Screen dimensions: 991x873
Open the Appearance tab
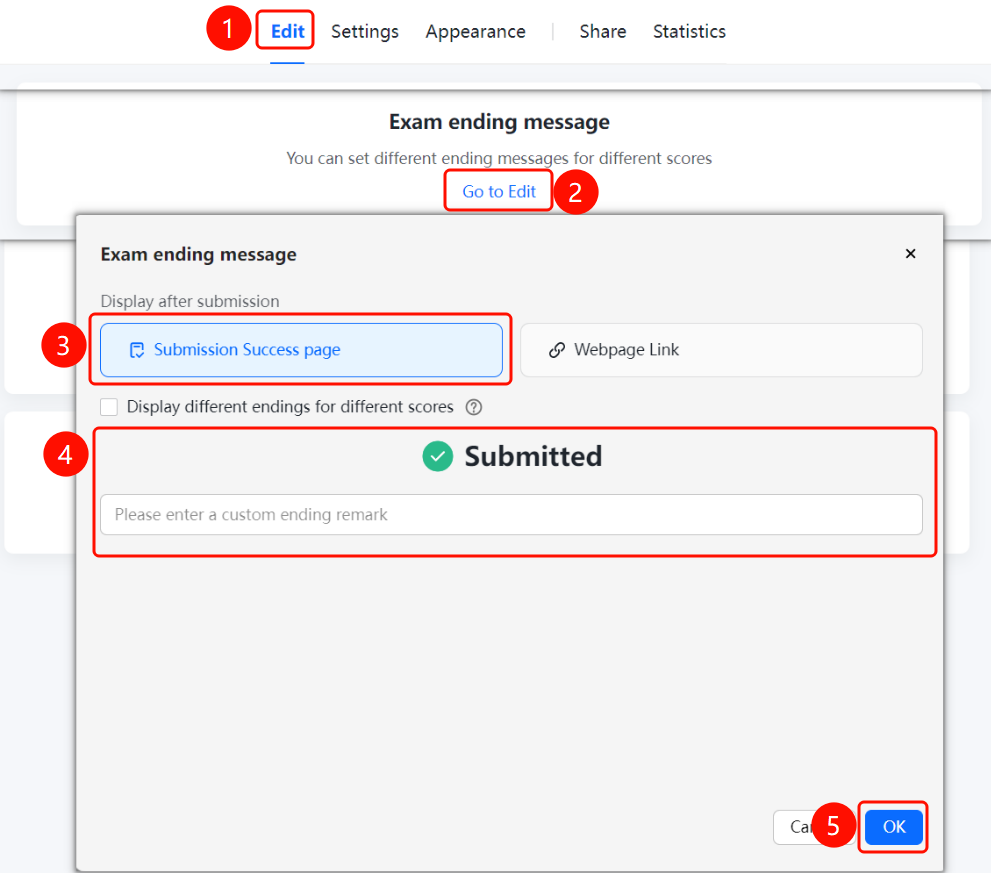pyautogui.click(x=475, y=31)
